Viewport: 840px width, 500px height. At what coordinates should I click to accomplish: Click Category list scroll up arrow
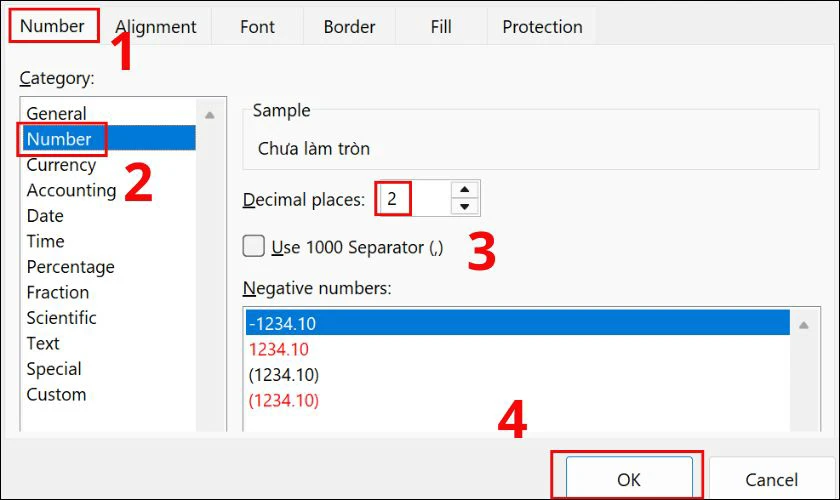[210, 115]
